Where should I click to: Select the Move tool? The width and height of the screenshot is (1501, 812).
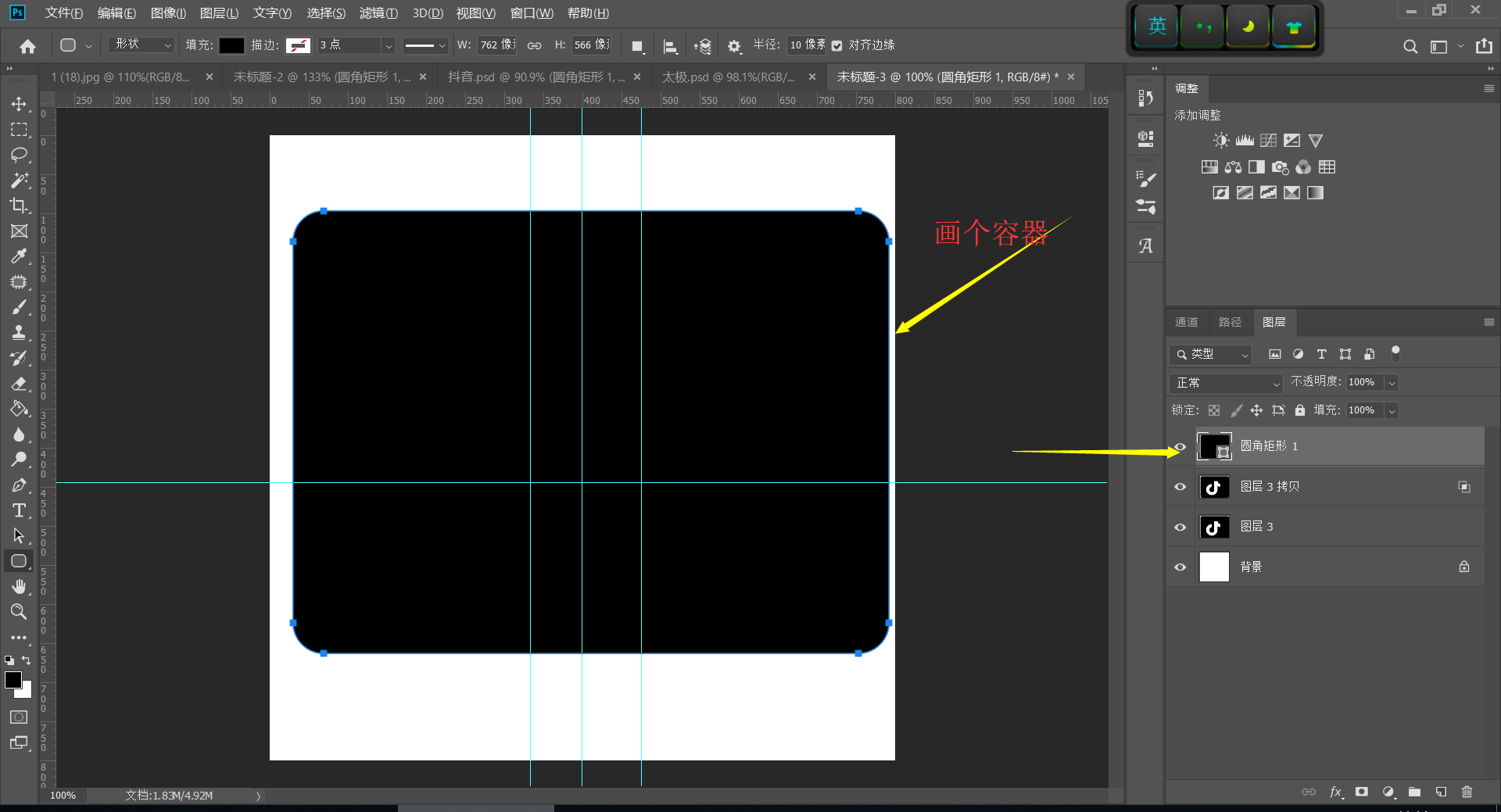[x=19, y=104]
